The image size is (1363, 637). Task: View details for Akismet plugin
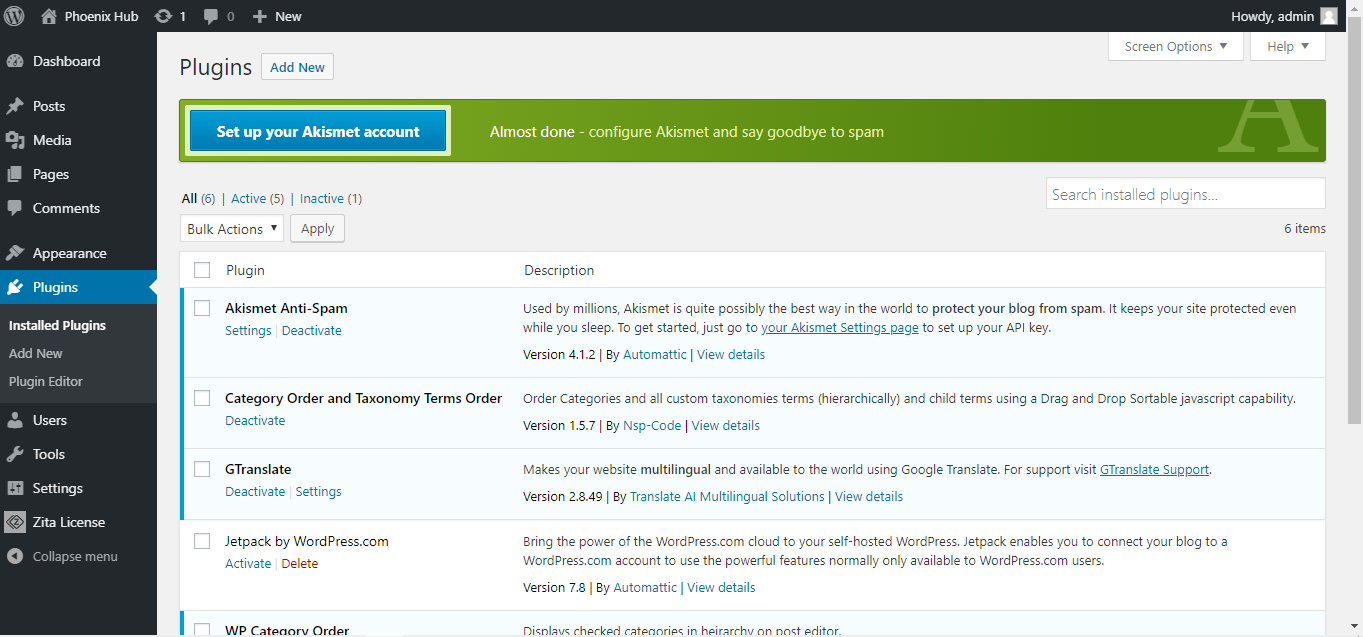pyautogui.click(x=731, y=354)
